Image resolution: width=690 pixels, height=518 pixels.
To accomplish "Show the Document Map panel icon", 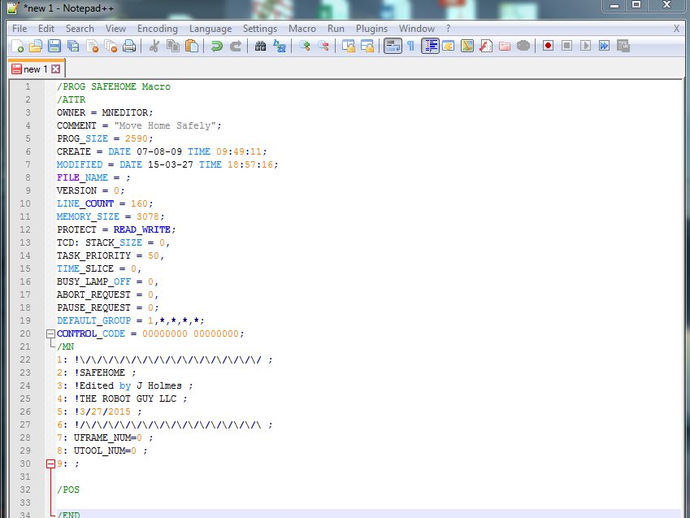I will pos(467,46).
